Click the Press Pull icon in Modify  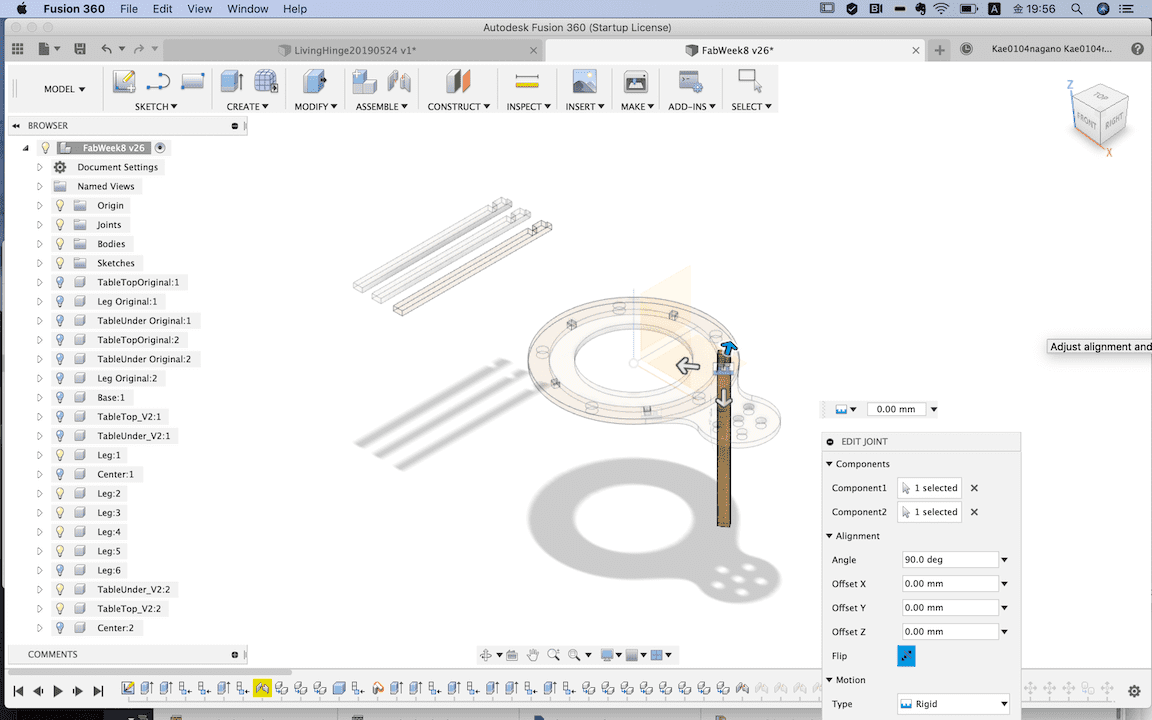click(314, 82)
